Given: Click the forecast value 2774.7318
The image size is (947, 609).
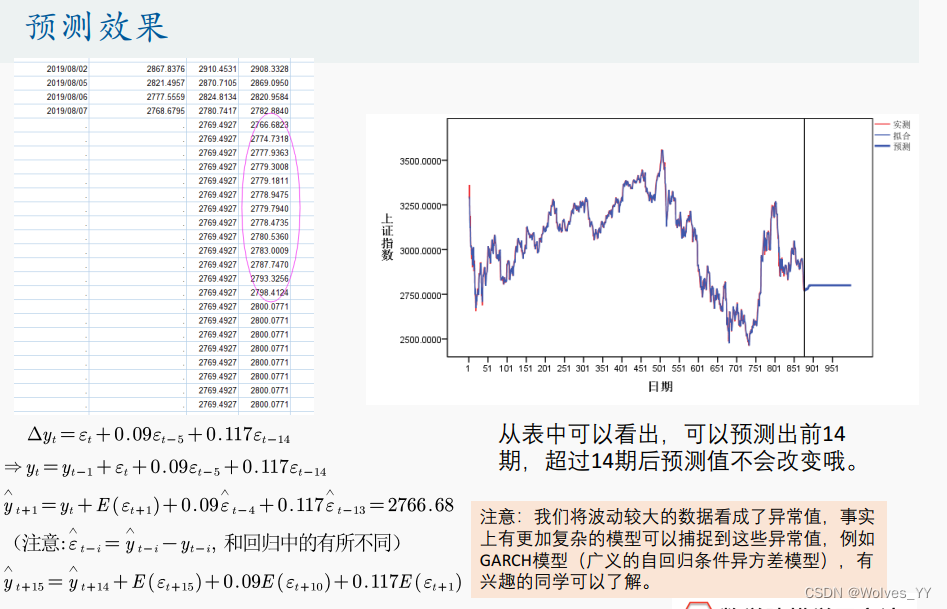Looking at the screenshot, I should coord(269,139).
